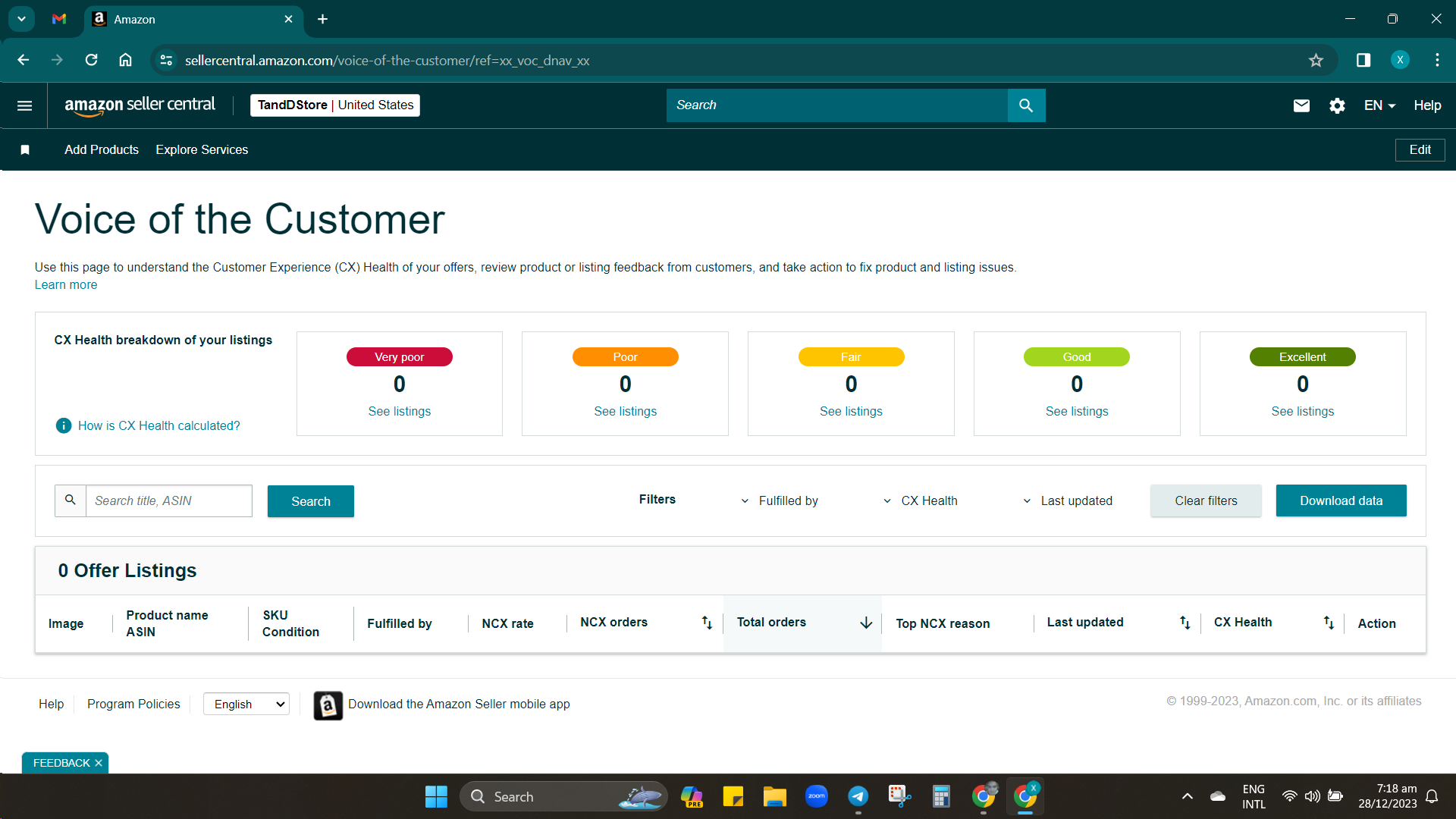Open the messages envelope icon
This screenshot has height=819, width=1456.
point(1301,105)
